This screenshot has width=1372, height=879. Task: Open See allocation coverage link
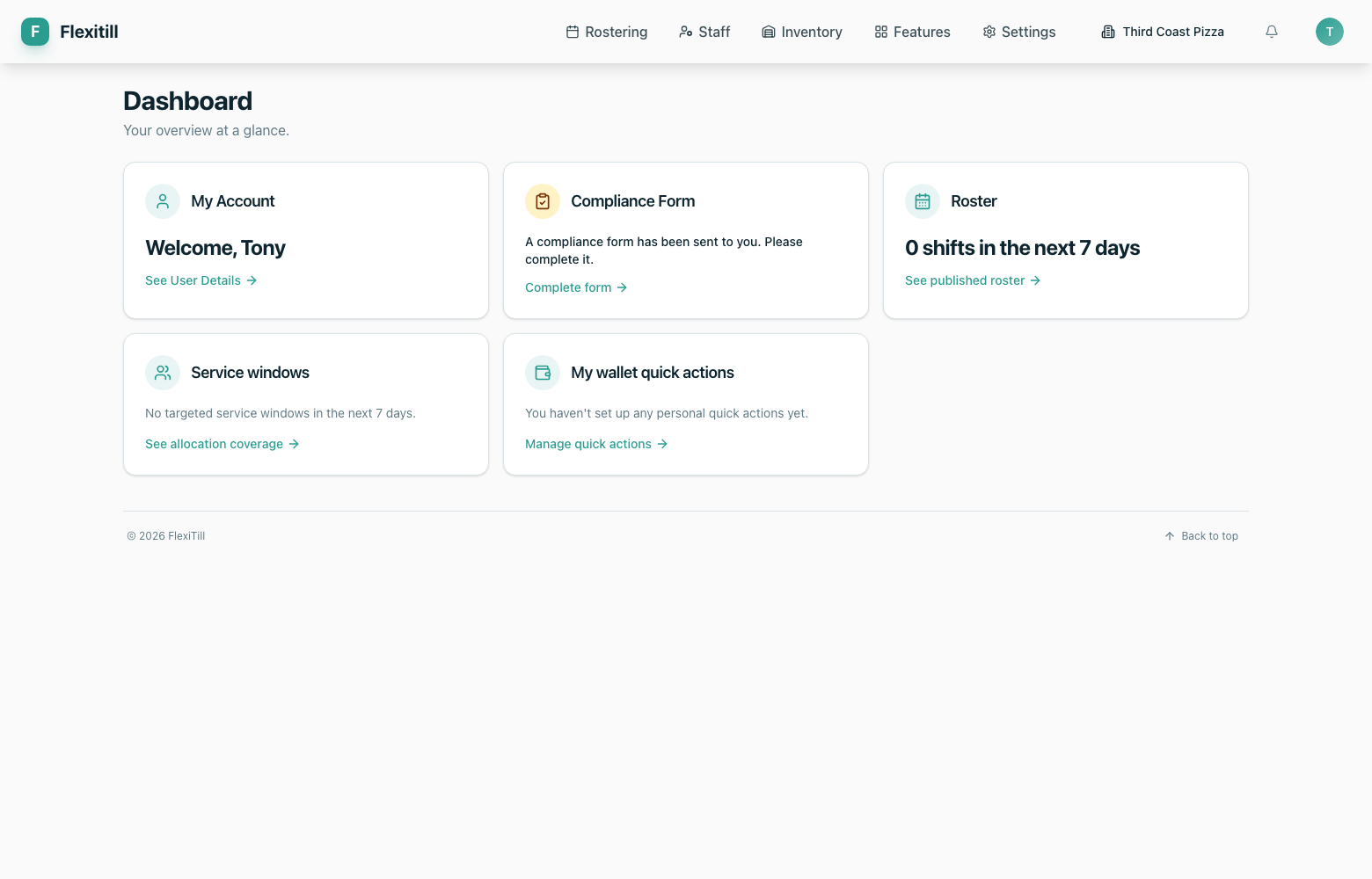coord(223,444)
